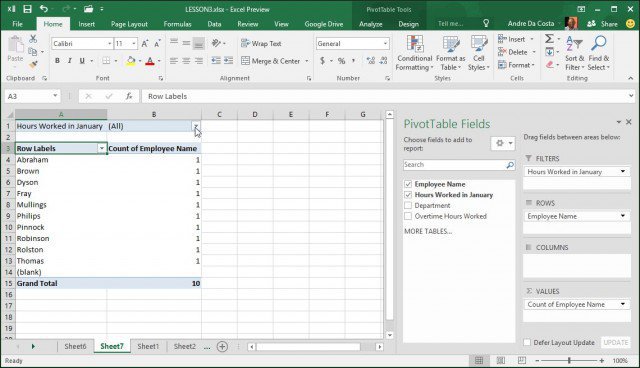Click Format as Table button
Viewport: 640px width, 368px height.
point(451,53)
